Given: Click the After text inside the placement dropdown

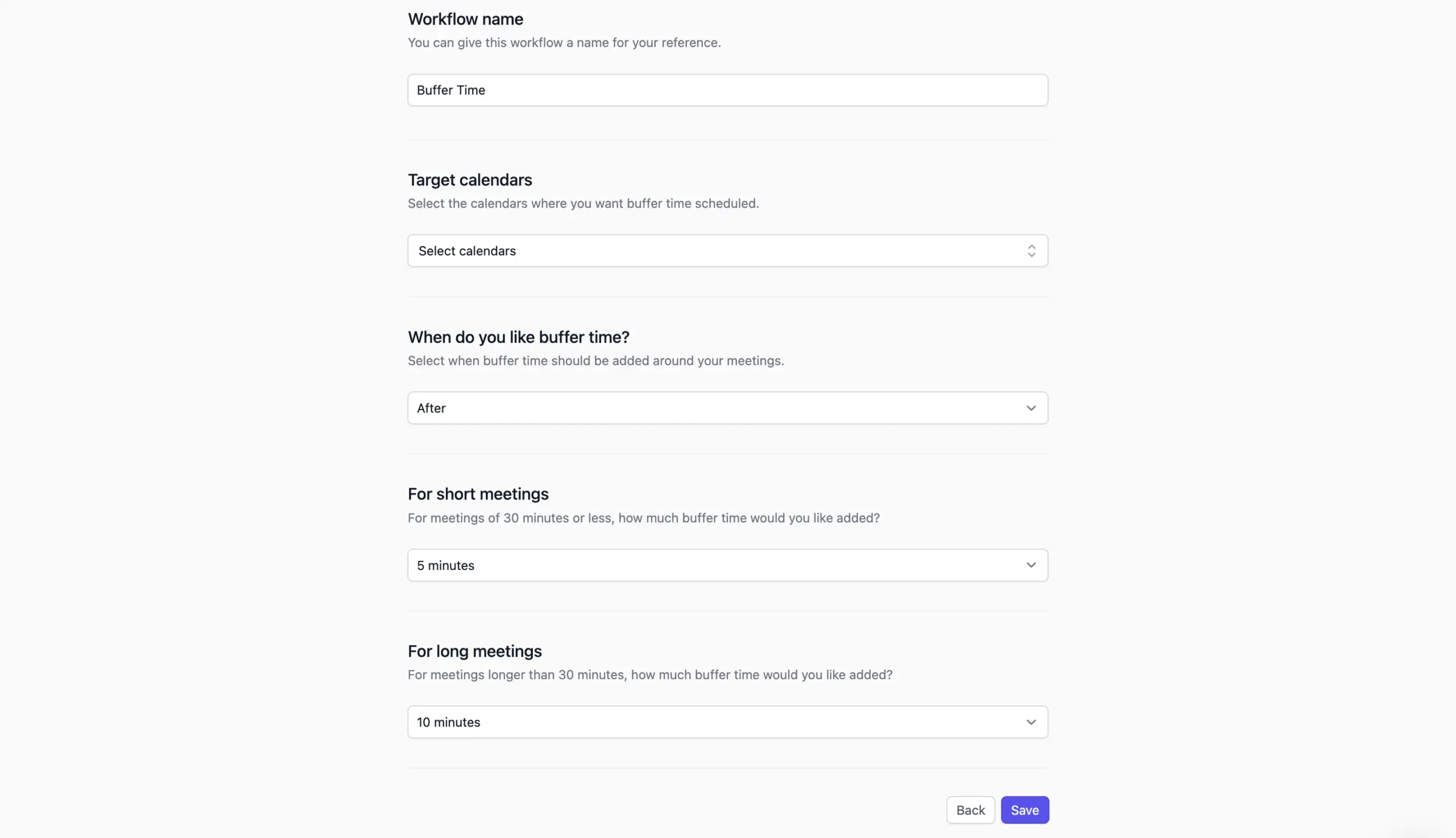Looking at the screenshot, I should [432, 407].
